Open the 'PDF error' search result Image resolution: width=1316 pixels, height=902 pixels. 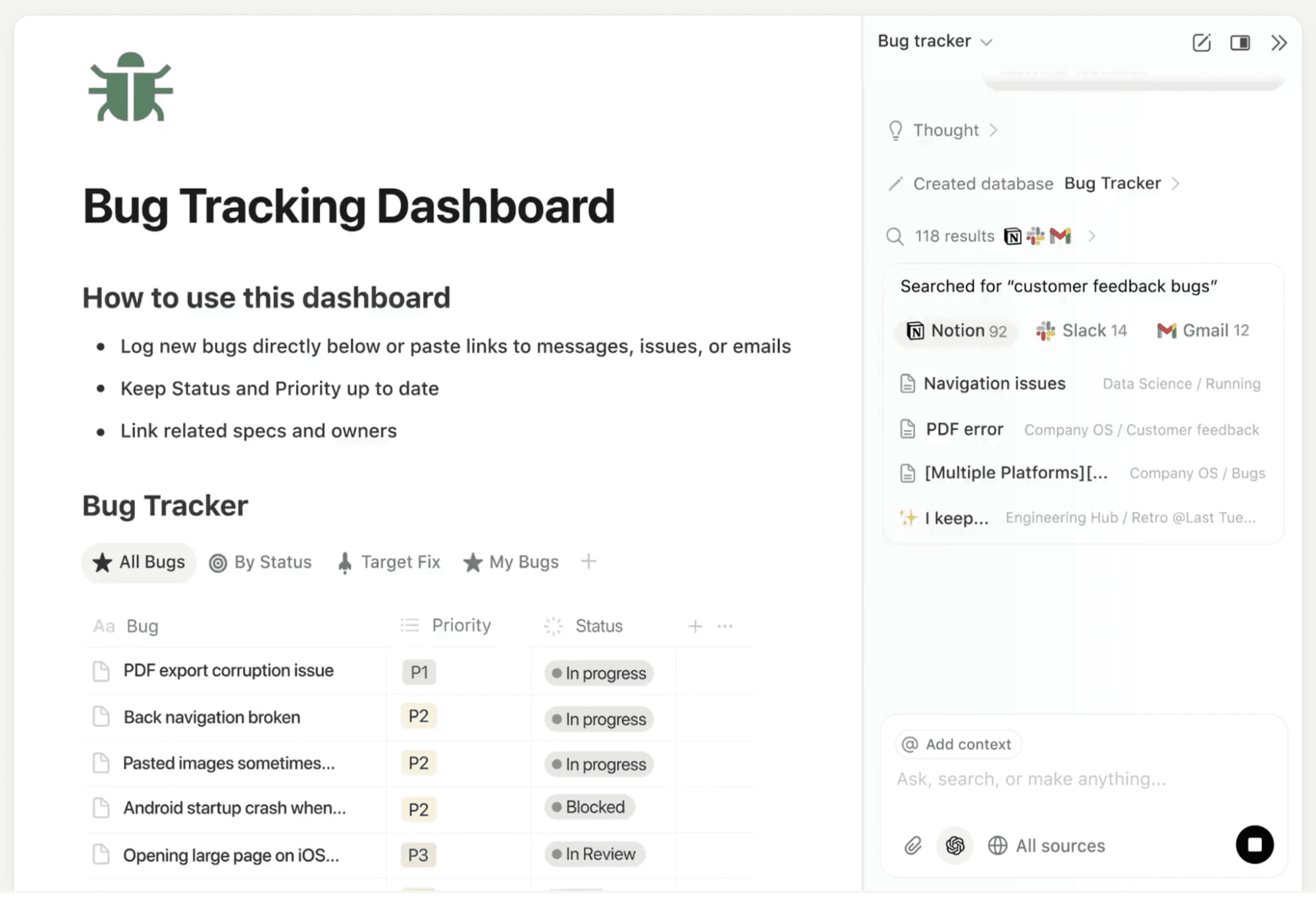pos(964,429)
